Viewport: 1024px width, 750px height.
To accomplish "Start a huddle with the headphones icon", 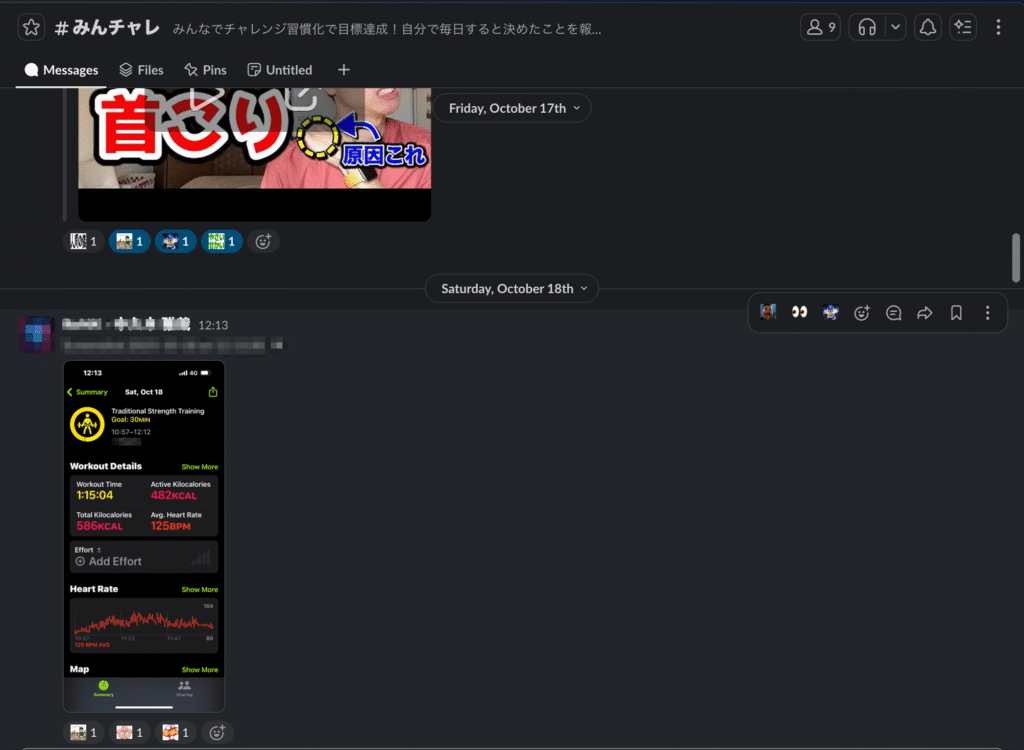I will tap(867, 28).
